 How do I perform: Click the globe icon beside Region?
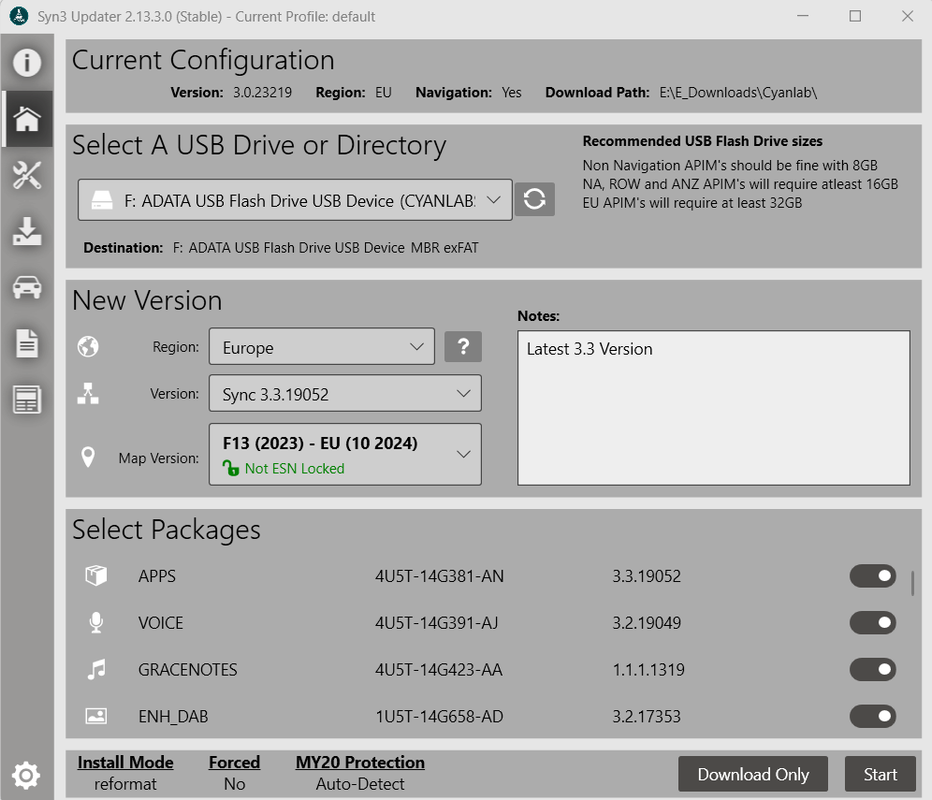[x=88, y=347]
